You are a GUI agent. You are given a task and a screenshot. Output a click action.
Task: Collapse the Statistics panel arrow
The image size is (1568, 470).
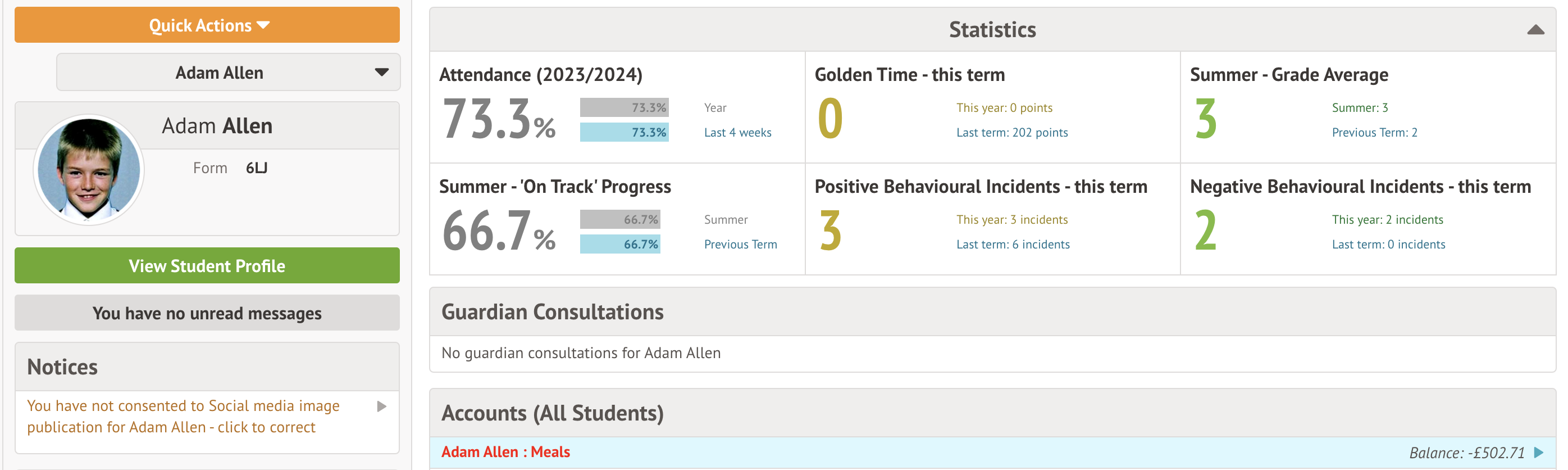point(1534,30)
